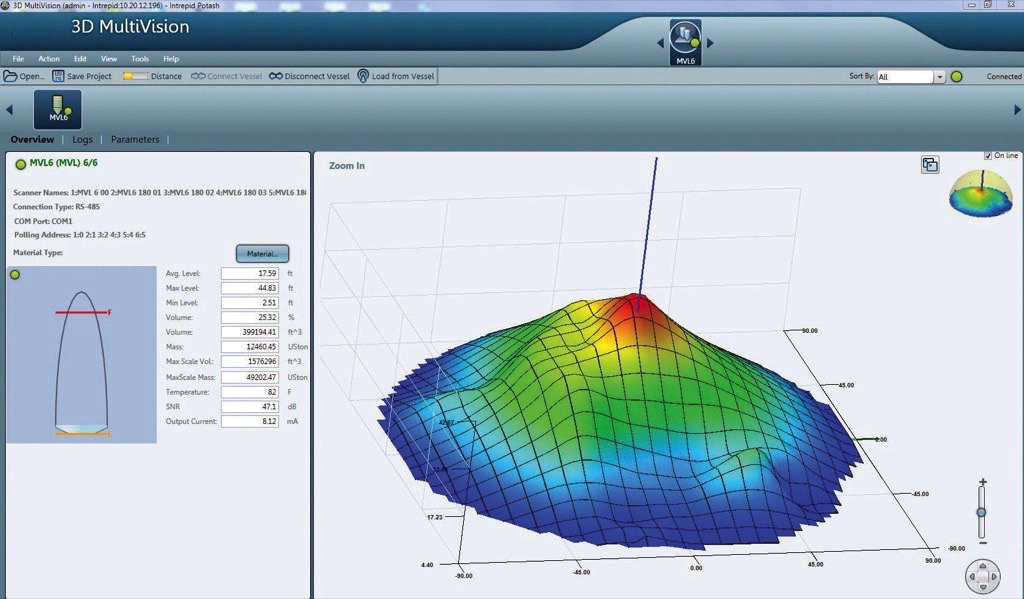
Task: Click the green status dot on silo diagram
Action: (x=15, y=275)
